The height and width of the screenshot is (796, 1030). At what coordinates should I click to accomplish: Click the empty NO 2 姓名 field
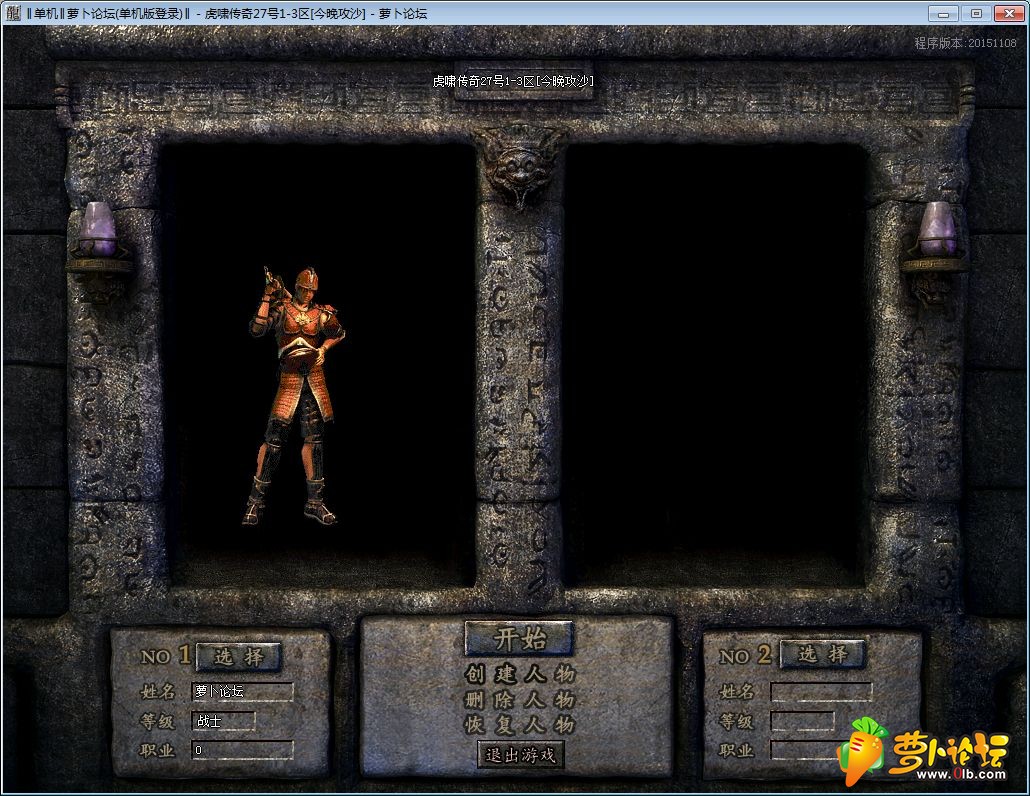821,692
